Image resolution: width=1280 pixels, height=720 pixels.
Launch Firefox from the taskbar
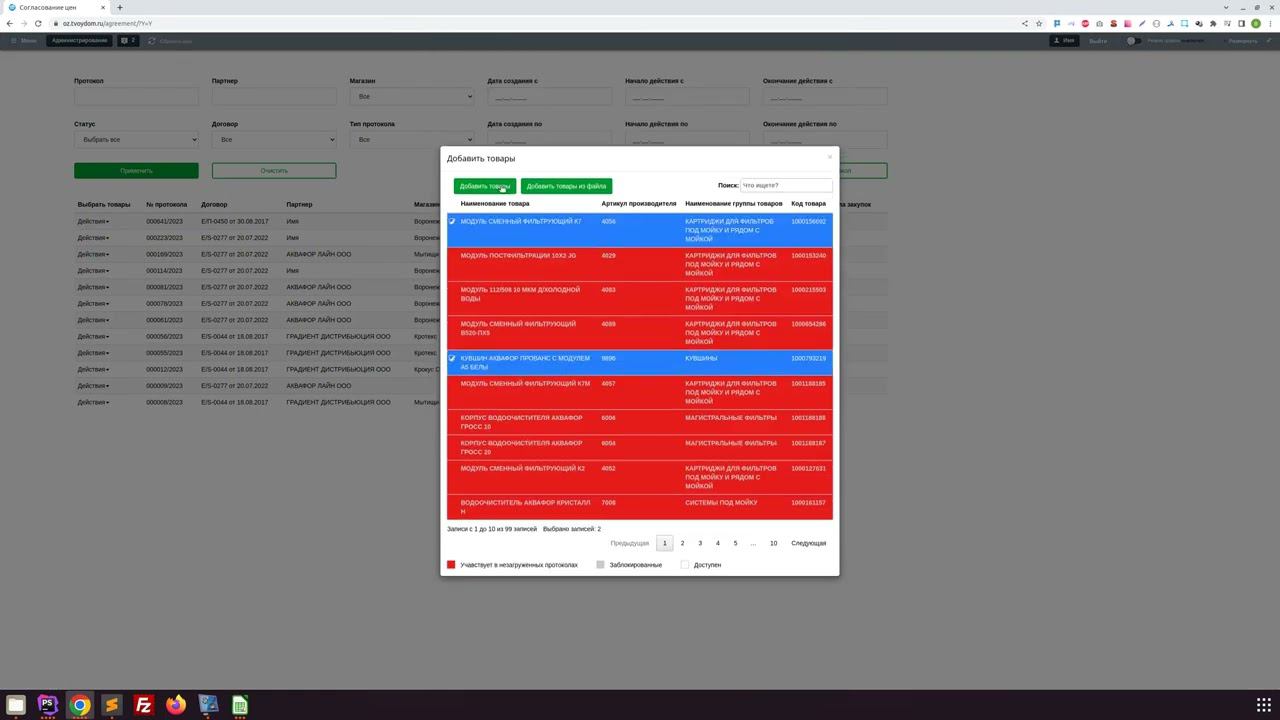[176, 705]
